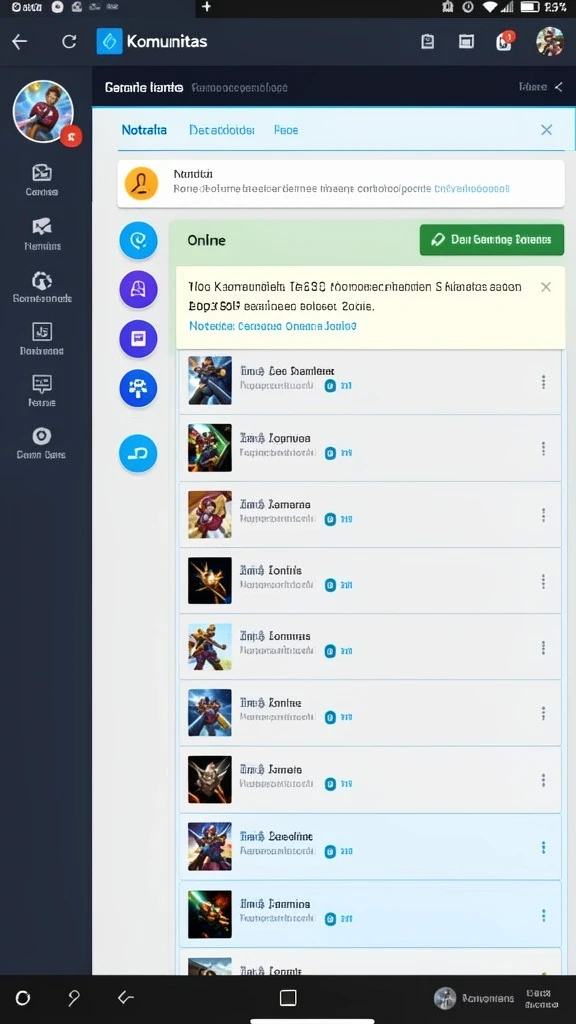This screenshot has height=1024, width=576.
Task: Tap the orange person icon in notification card
Action: click(x=141, y=184)
